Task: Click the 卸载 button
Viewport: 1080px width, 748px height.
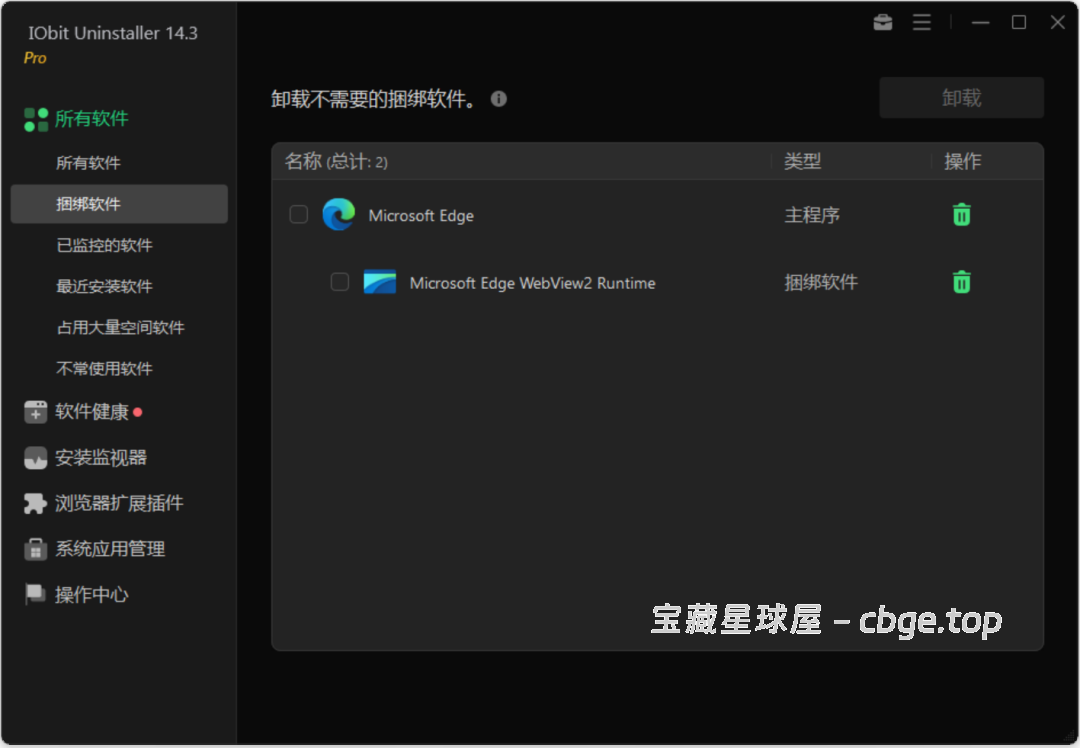Action: click(x=960, y=97)
